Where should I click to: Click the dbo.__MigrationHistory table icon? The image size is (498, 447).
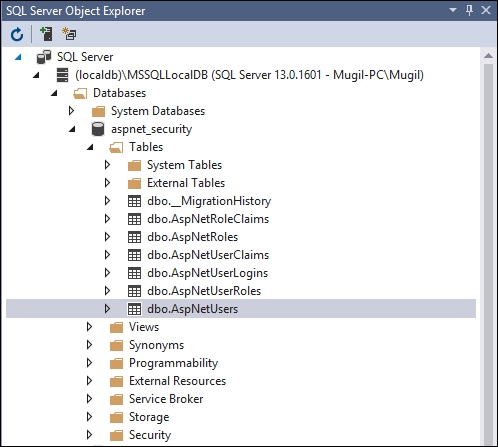click(134, 201)
